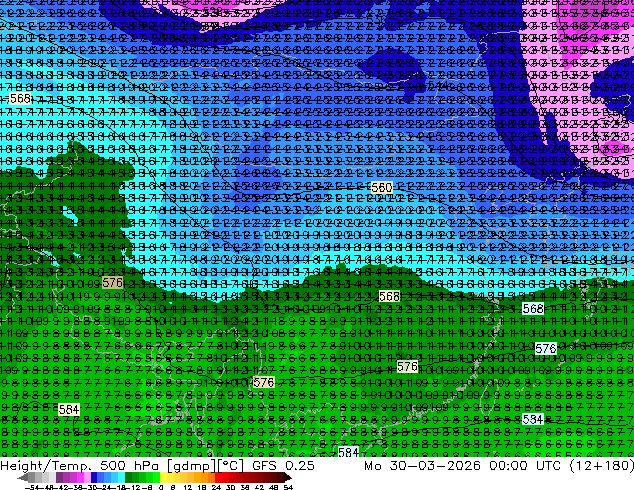Click the 568 label in the cyan area
Image resolution: width=634 pixels, height=490 pixels.
pyautogui.click(x=19, y=98)
